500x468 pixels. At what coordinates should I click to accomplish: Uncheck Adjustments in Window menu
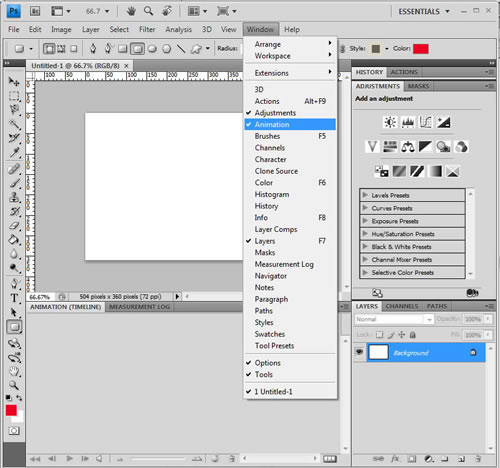pos(290,113)
